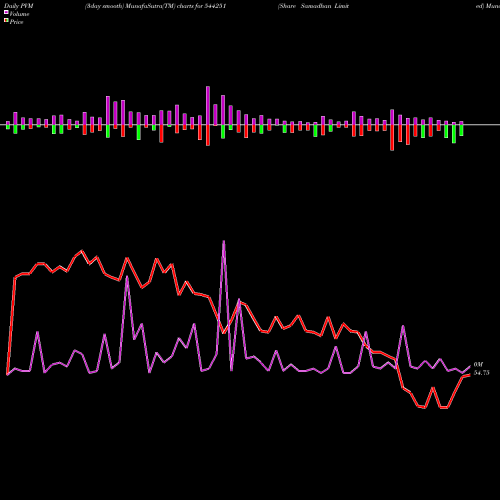Select the 'Price' legend label
500x500 pixels.
coord(16,22)
